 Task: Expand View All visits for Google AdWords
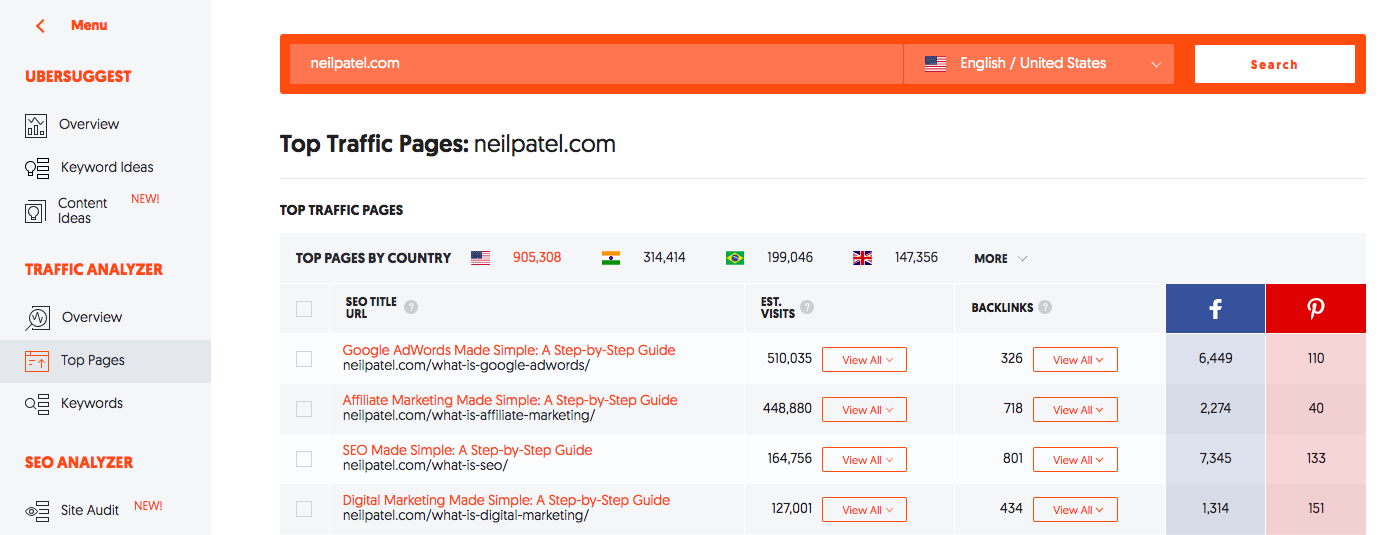click(864, 360)
